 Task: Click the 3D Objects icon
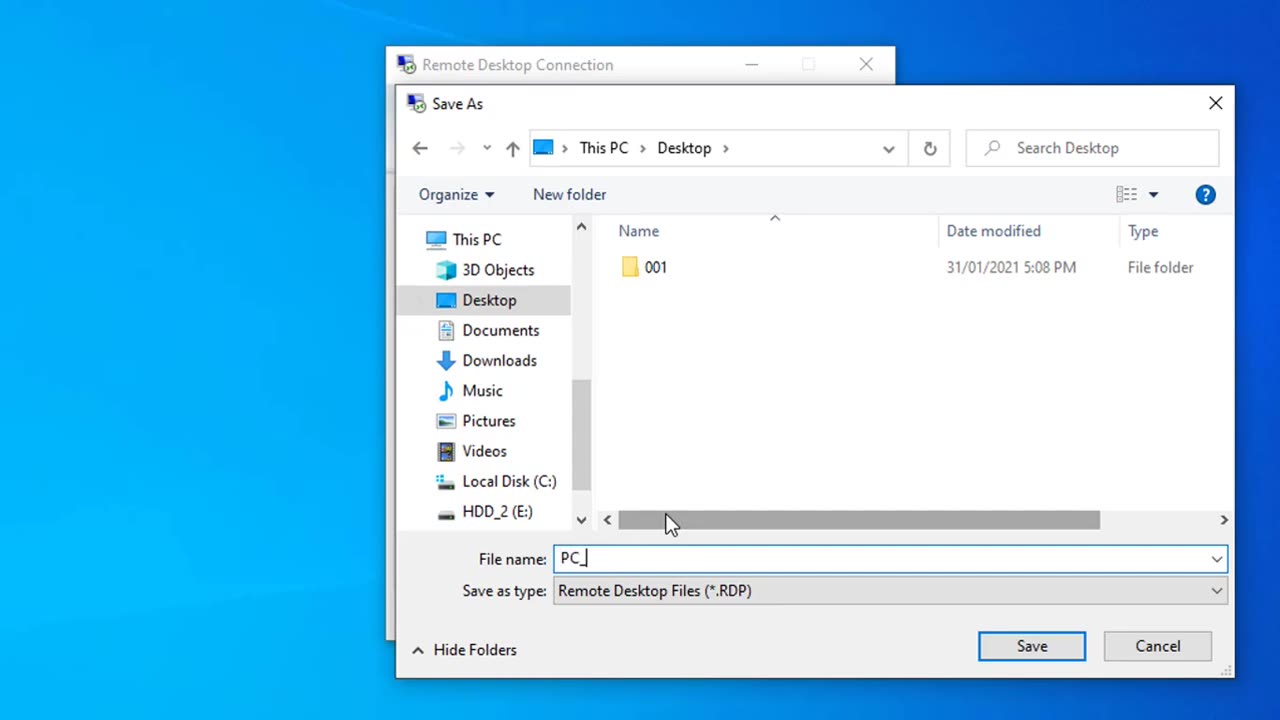[446, 270]
